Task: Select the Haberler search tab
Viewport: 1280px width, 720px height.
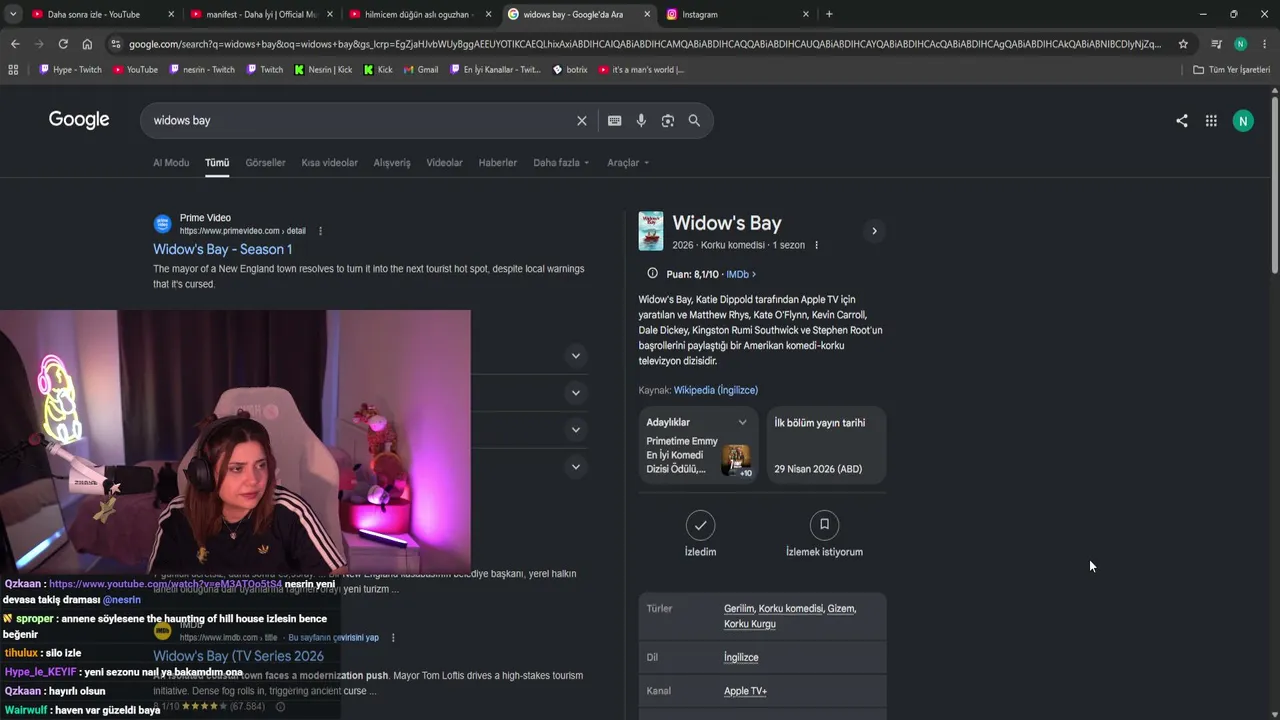Action: [x=498, y=163]
